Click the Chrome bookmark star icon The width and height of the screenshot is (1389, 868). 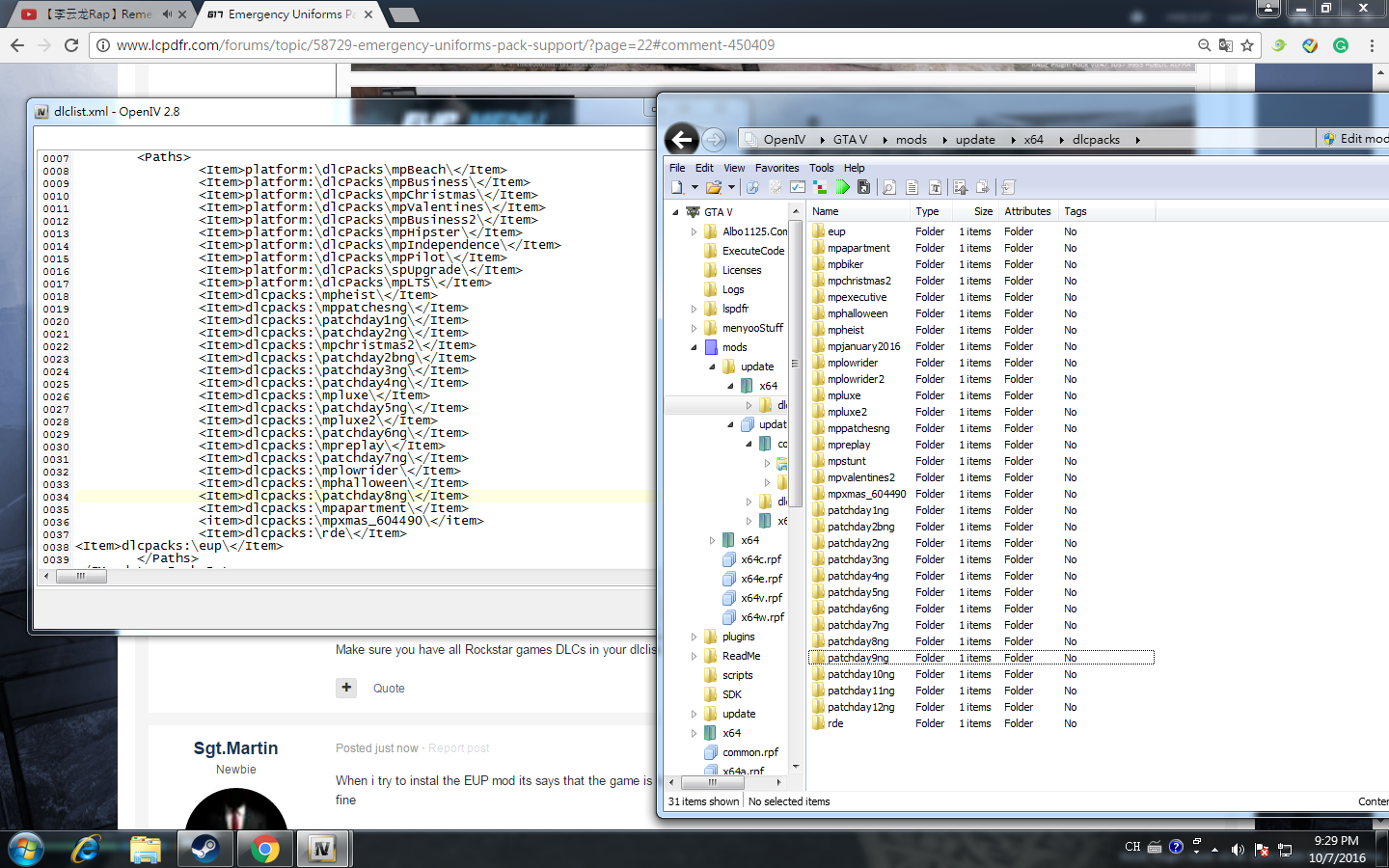point(1247,45)
